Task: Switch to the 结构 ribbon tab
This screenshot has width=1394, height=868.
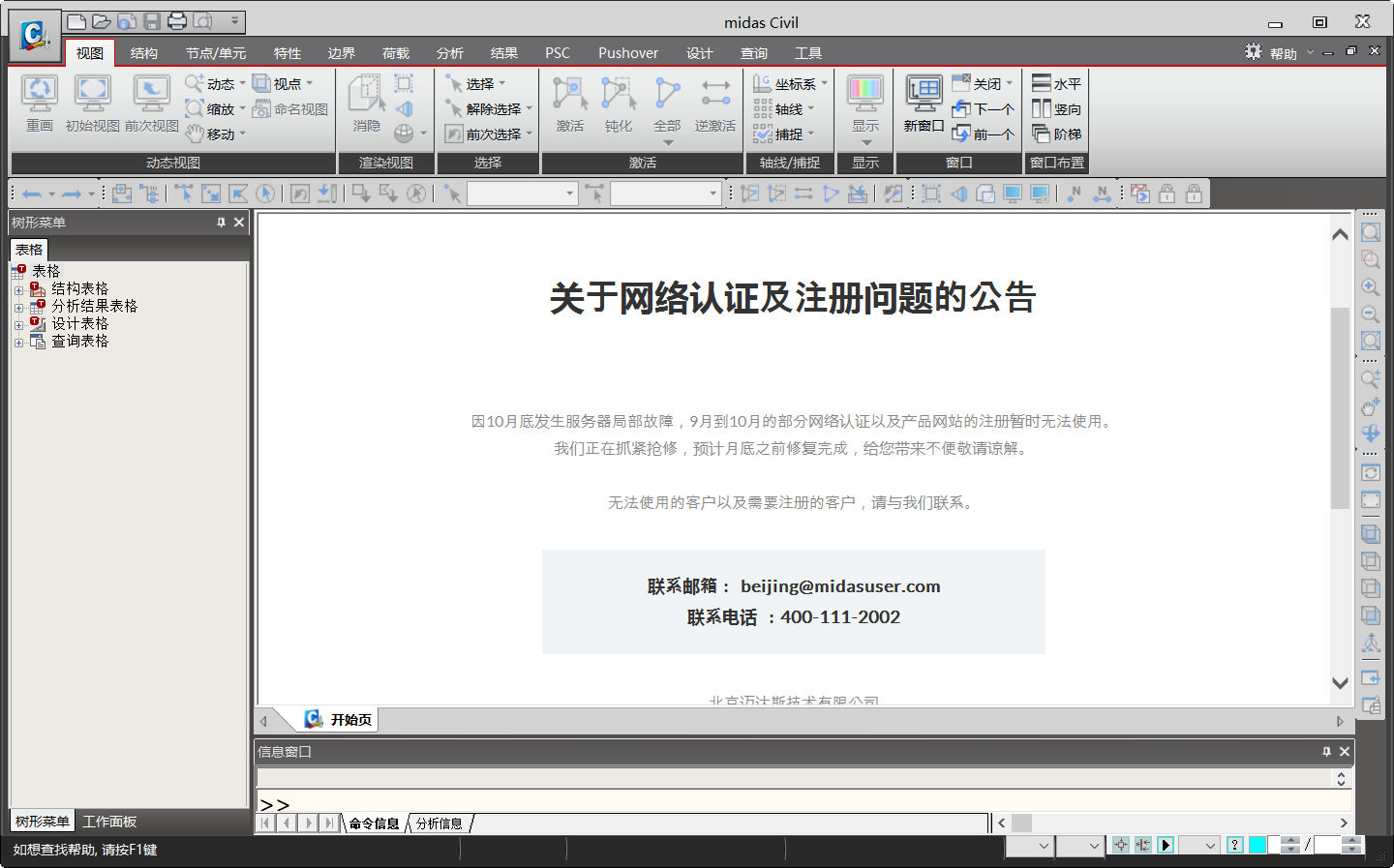Action: tap(143, 53)
